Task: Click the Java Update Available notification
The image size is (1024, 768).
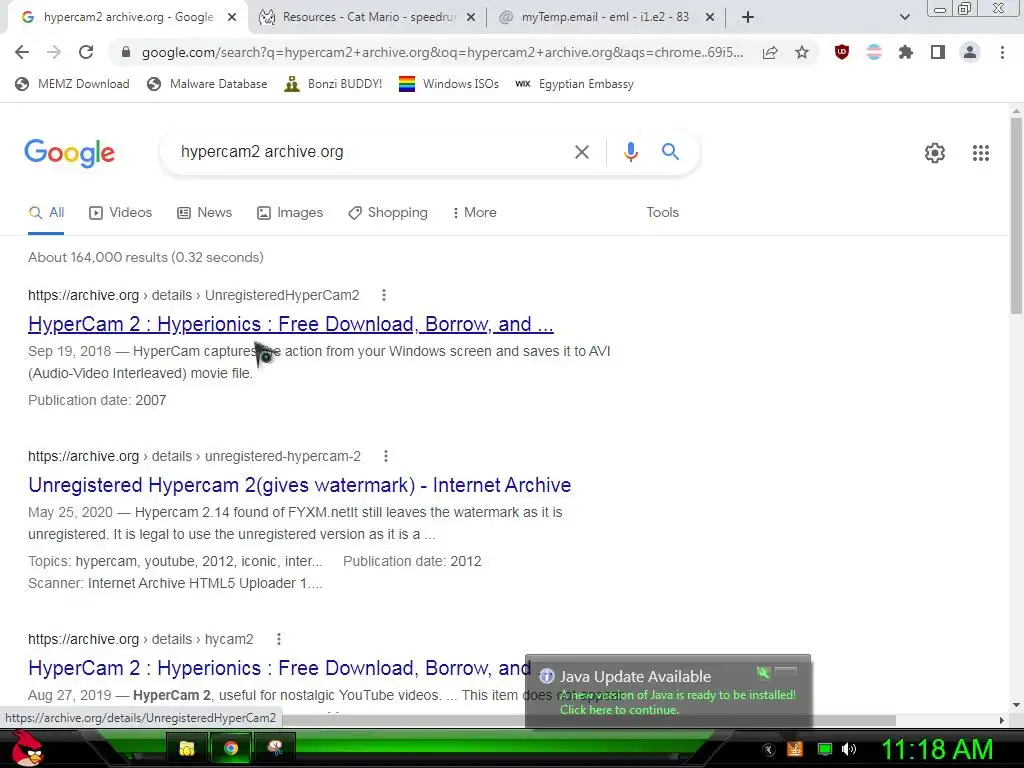Action: pyautogui.click(x=668, y=692)
